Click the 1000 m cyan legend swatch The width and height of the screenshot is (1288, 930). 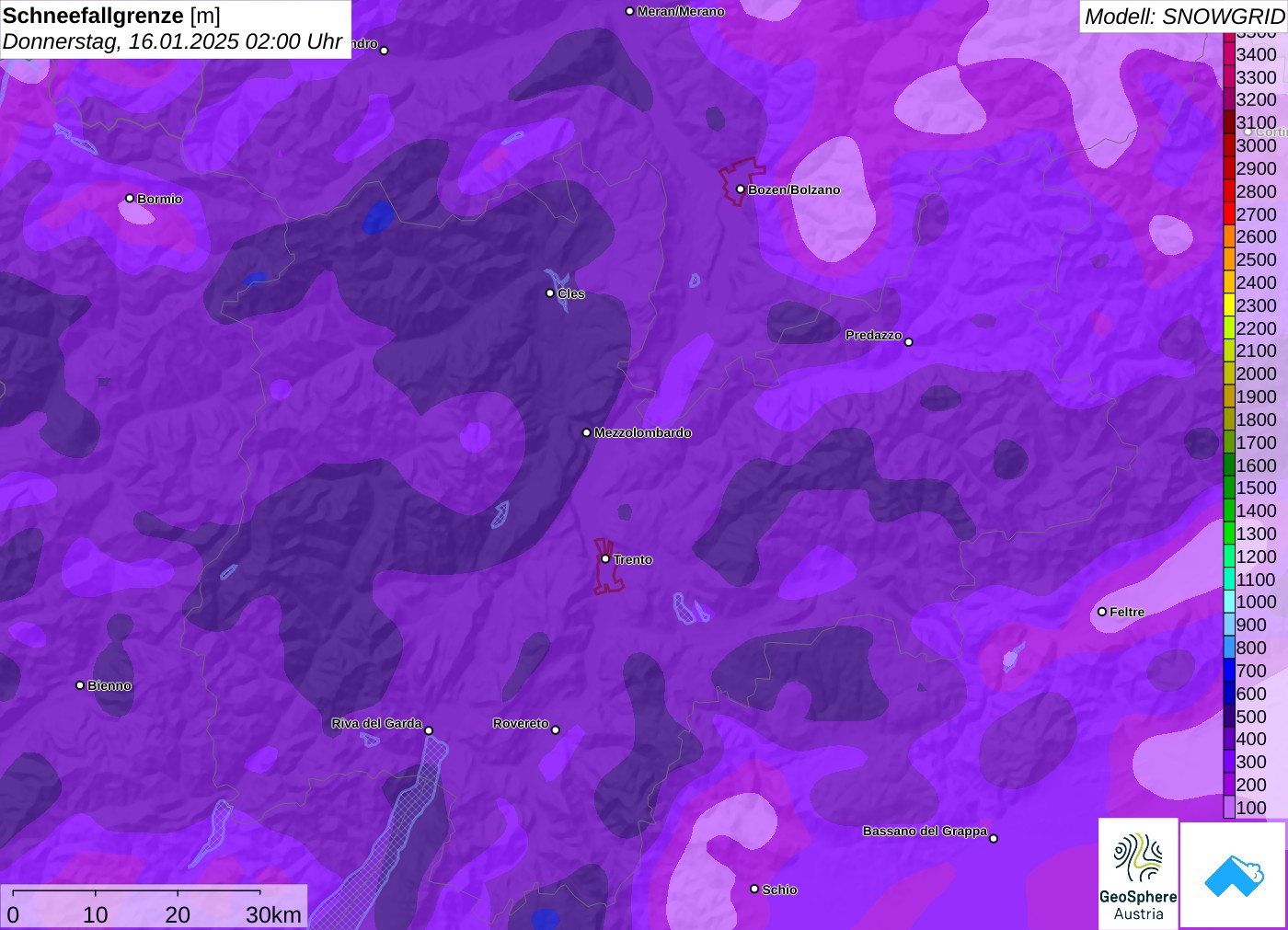point(1229,602)
